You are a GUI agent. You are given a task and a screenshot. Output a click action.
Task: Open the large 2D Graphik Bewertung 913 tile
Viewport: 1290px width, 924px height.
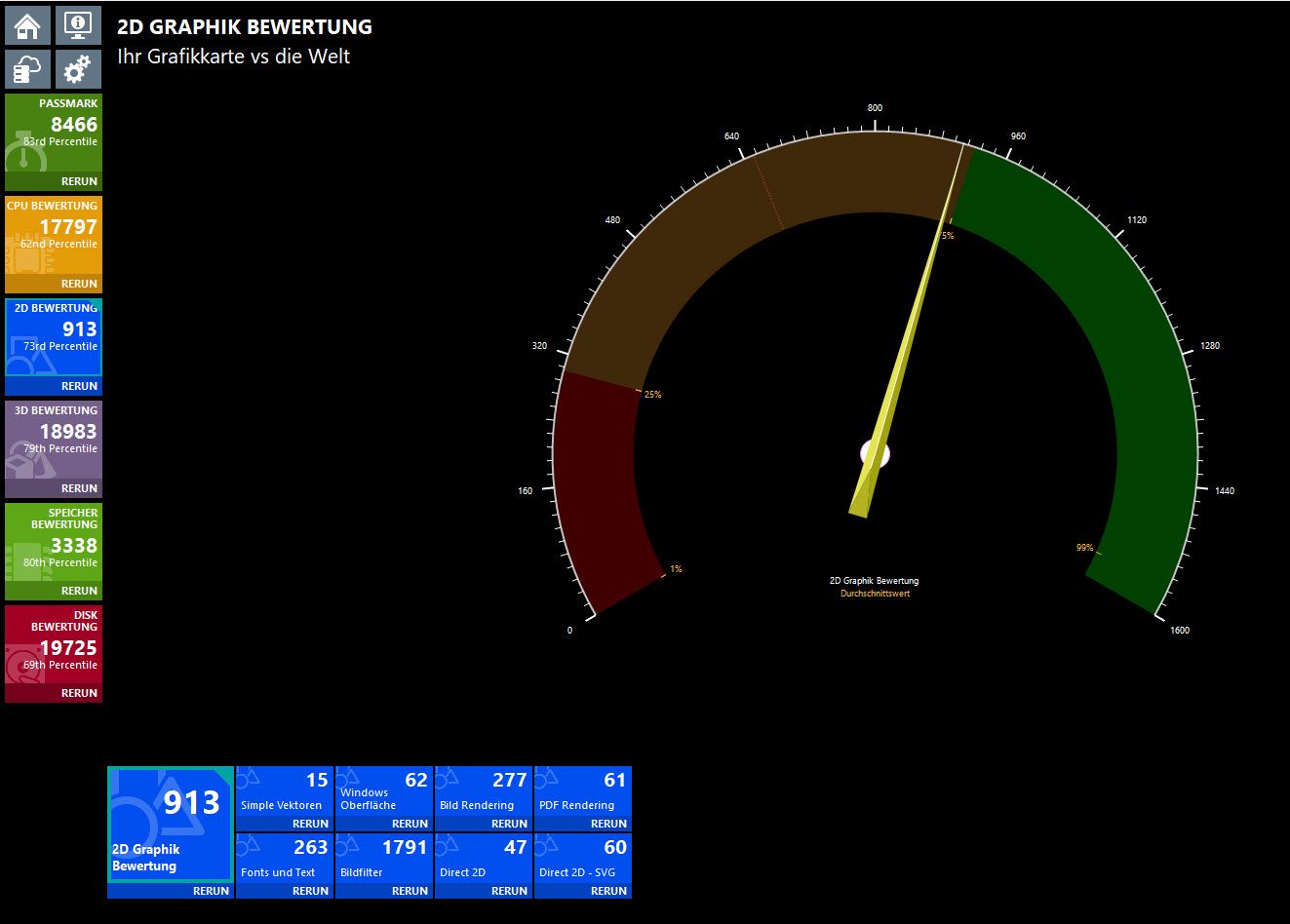click(x=171, y=825)
